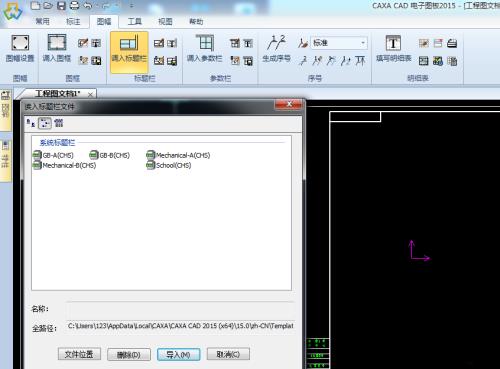Click the 生成序号 generate serial number icon
The width and height of the screenshot is (500, 369).
[x=276, y=43]
